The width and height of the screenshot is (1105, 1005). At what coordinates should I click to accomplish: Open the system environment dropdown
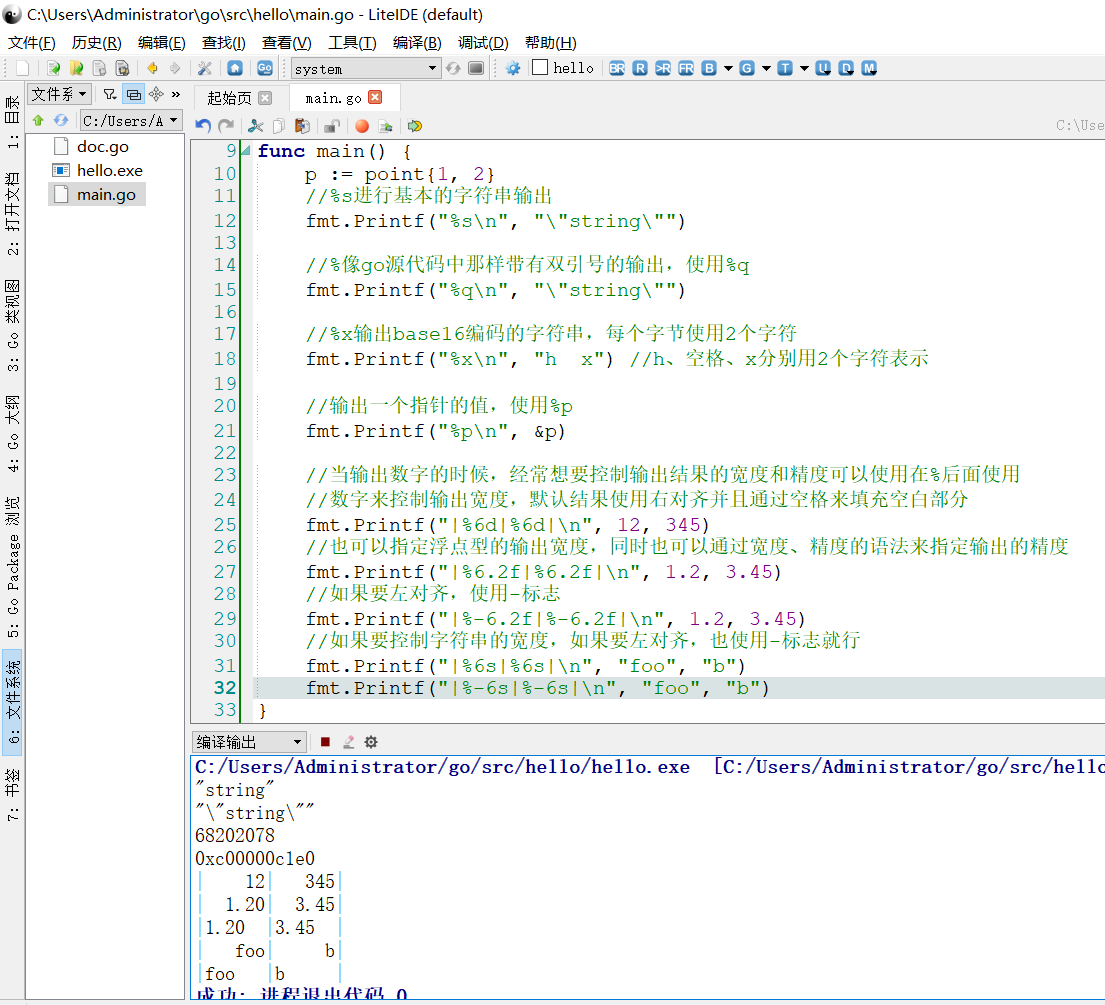[366, 68]
